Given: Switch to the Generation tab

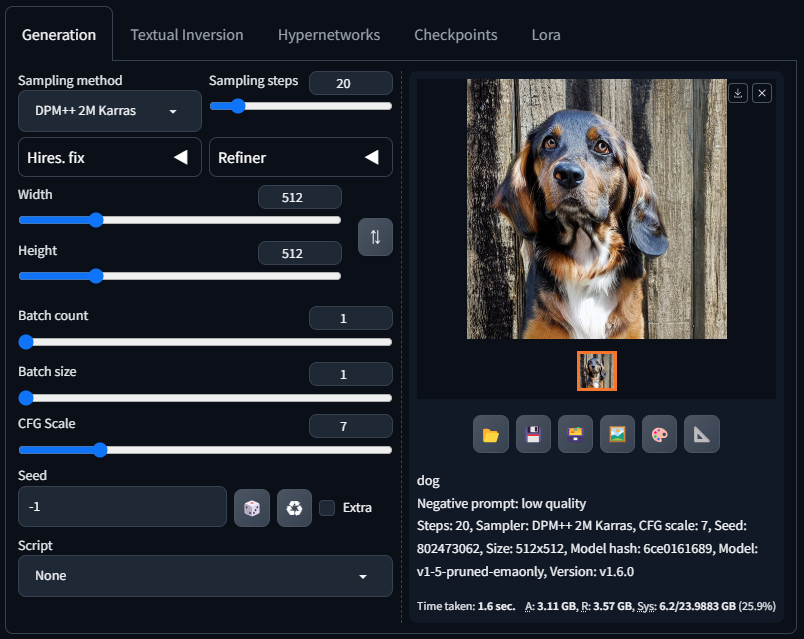Looking at the screenshot, I should tap(59, 35).
